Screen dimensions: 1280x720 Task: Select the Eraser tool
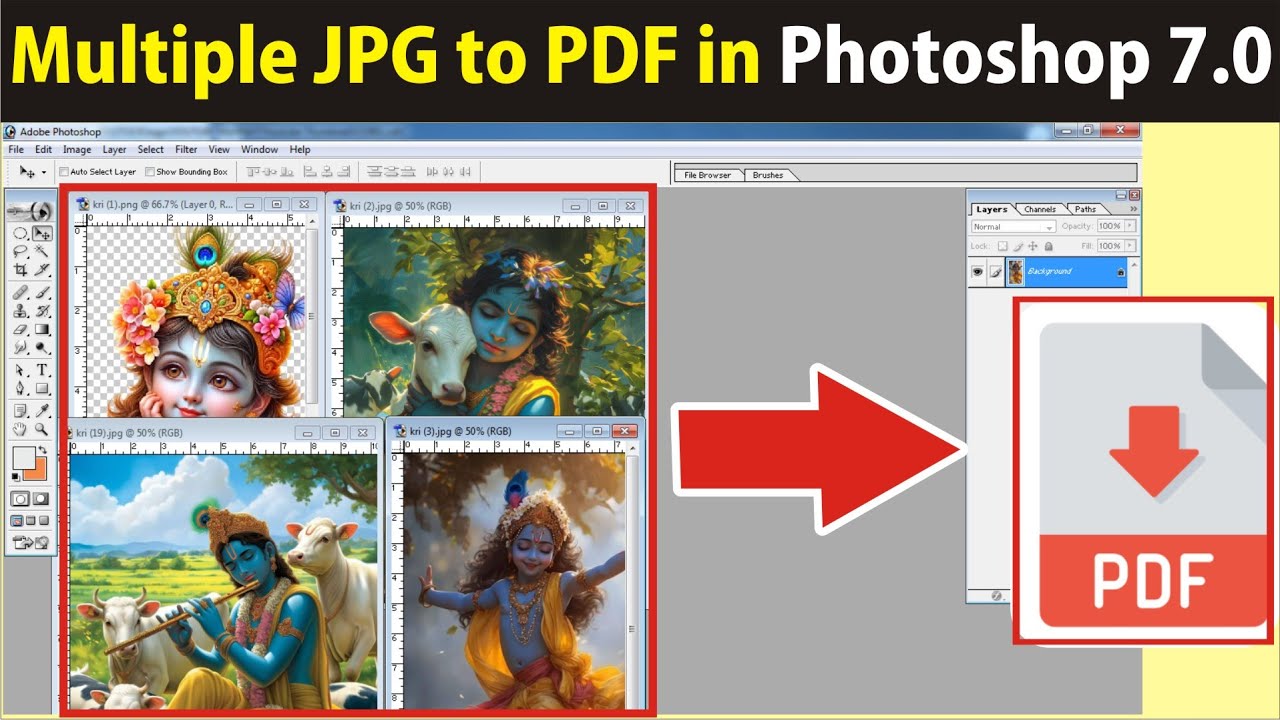pos(20,329)
